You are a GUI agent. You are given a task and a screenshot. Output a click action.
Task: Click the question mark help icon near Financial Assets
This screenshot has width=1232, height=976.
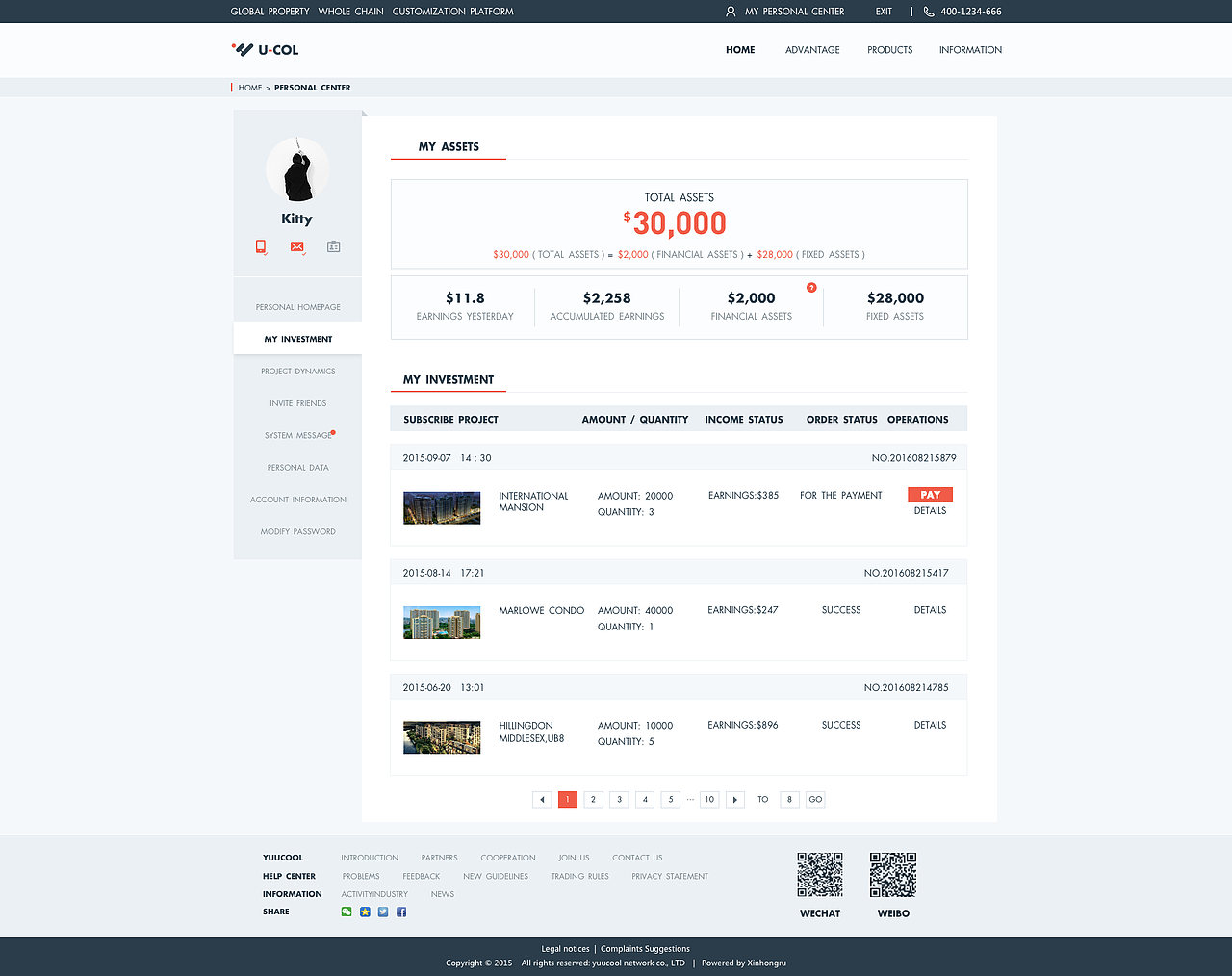[x=811, y=288]
